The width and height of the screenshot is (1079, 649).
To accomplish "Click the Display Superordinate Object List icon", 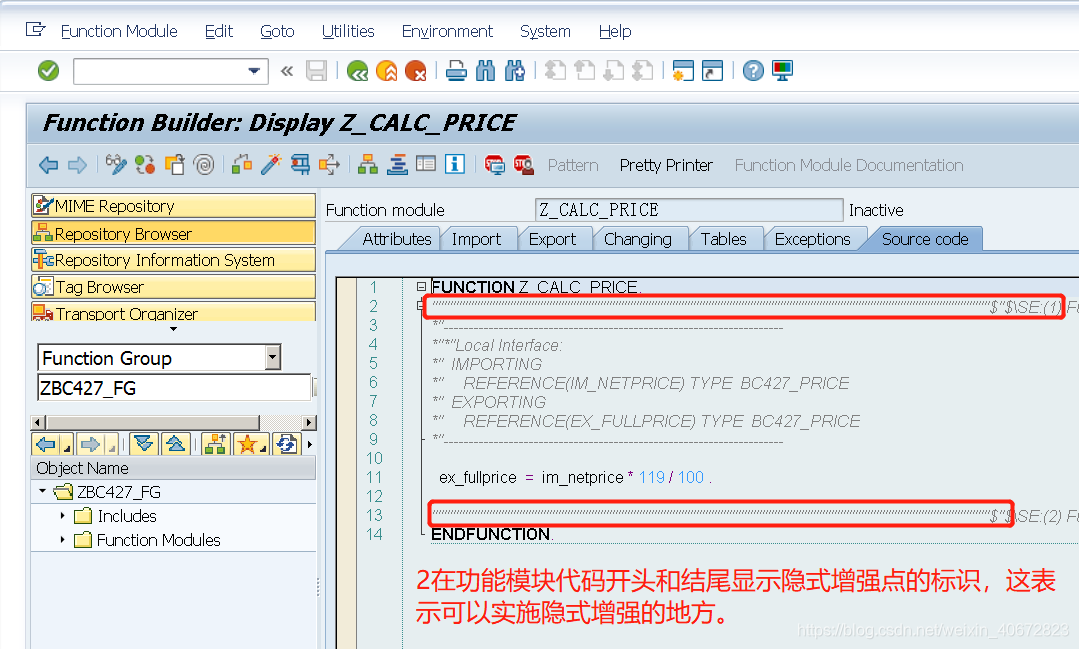I will coord(215,444).
